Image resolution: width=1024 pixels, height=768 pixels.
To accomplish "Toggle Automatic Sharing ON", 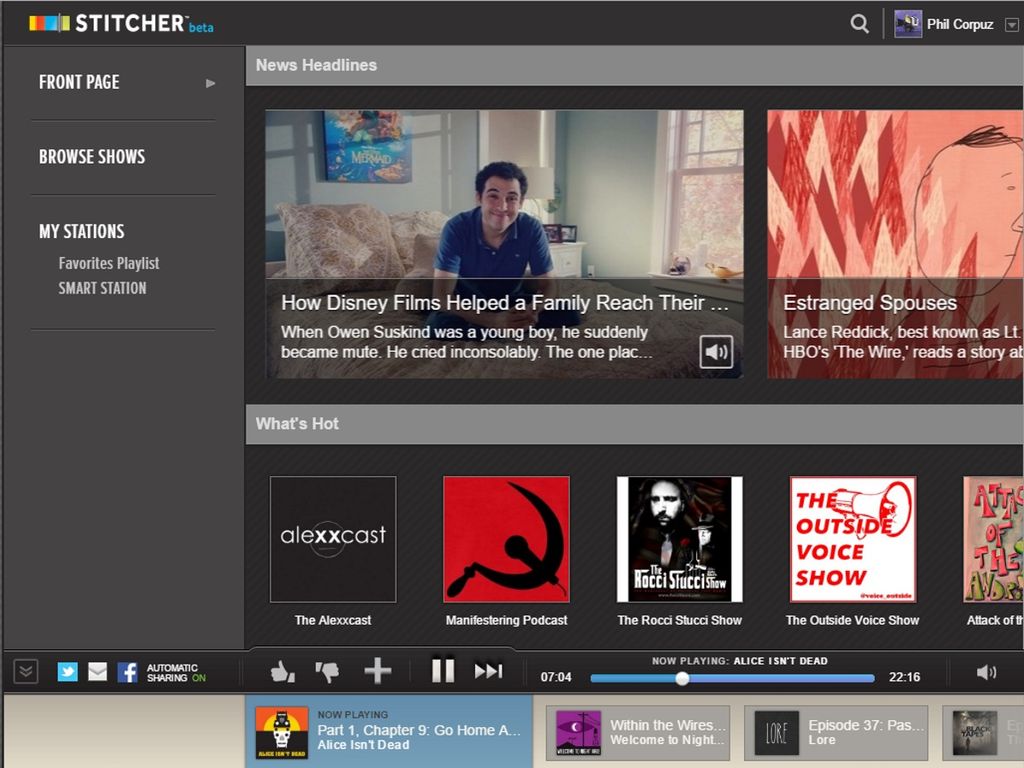I will click(x=176, y=673).
